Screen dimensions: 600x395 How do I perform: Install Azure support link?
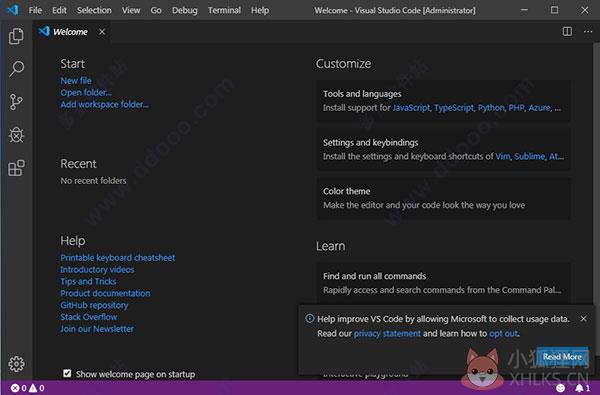[x=539, y=108]
